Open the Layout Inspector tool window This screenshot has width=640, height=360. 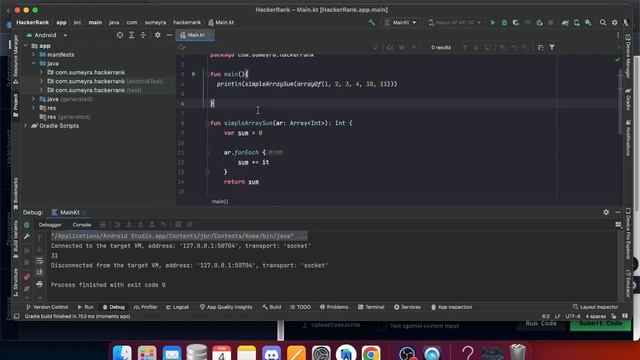pos(596,307)
